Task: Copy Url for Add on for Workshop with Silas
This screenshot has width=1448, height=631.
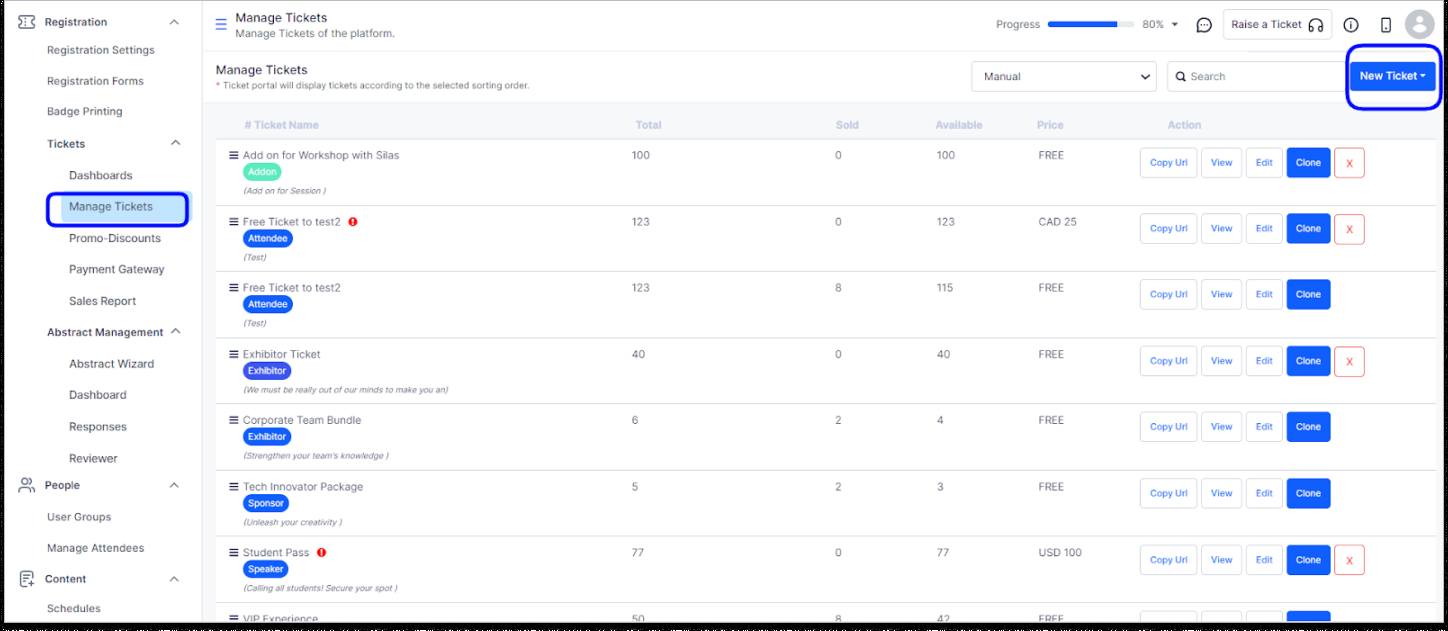Action: click(x=1168, y=163)
